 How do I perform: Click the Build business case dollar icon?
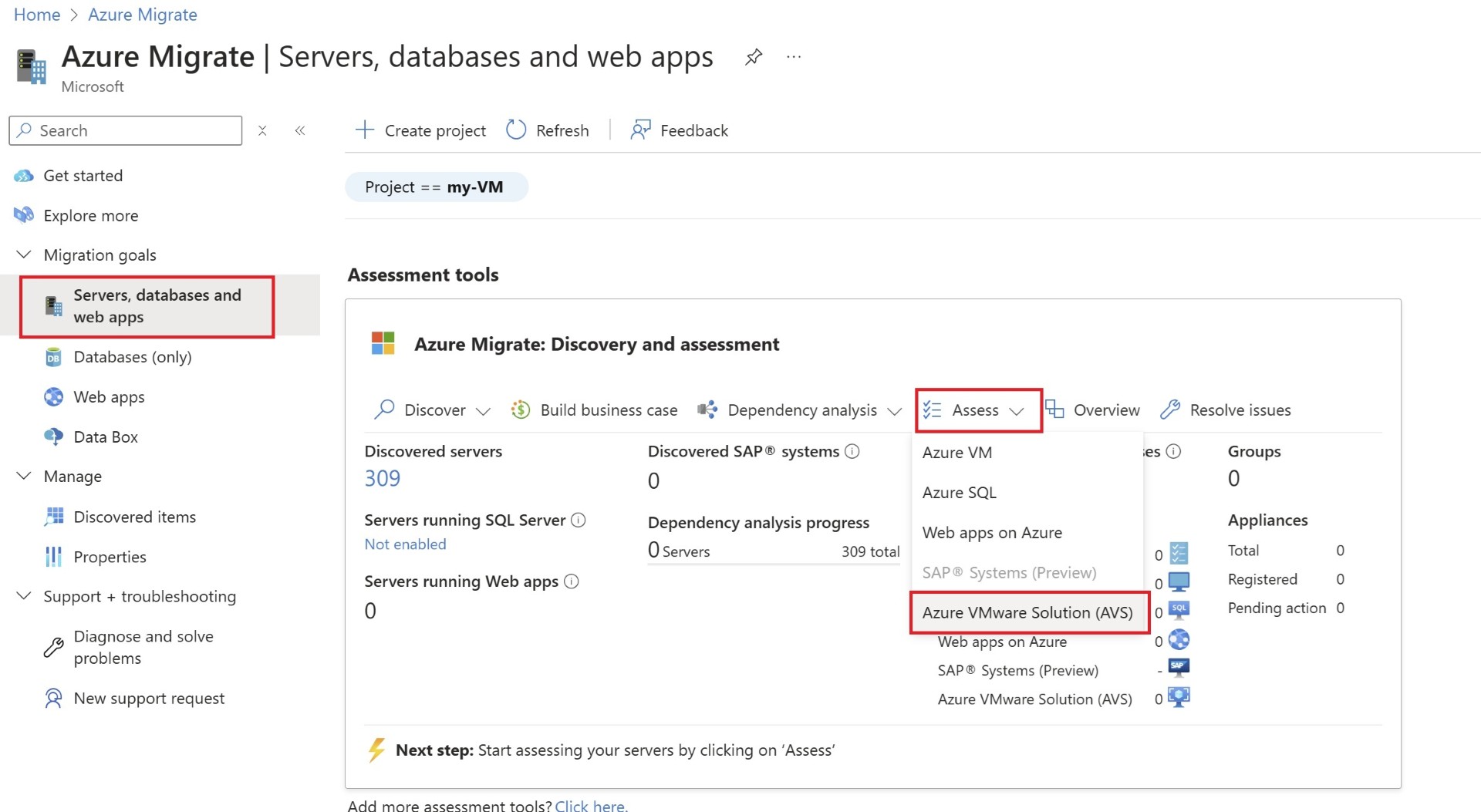[x=521, y=409]
